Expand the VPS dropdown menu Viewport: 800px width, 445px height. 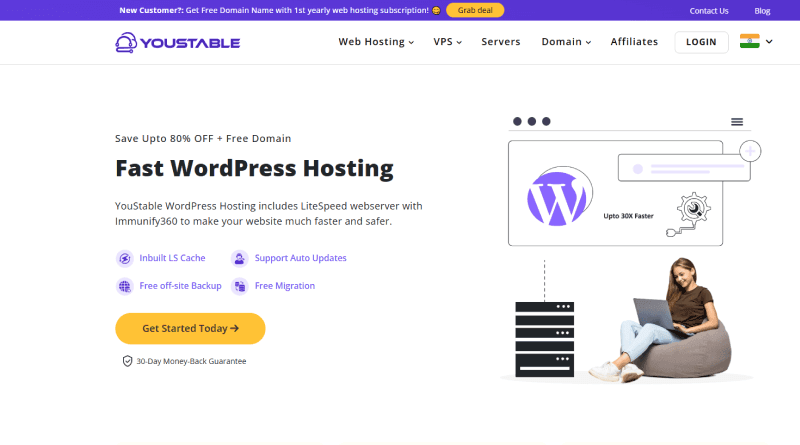(x=447, y=42)
